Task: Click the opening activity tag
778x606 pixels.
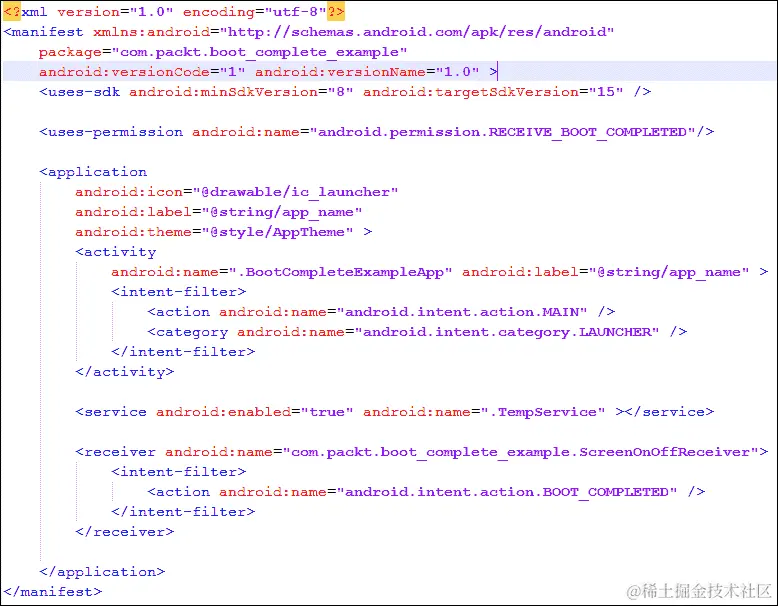Action: (x=116, y=252)
